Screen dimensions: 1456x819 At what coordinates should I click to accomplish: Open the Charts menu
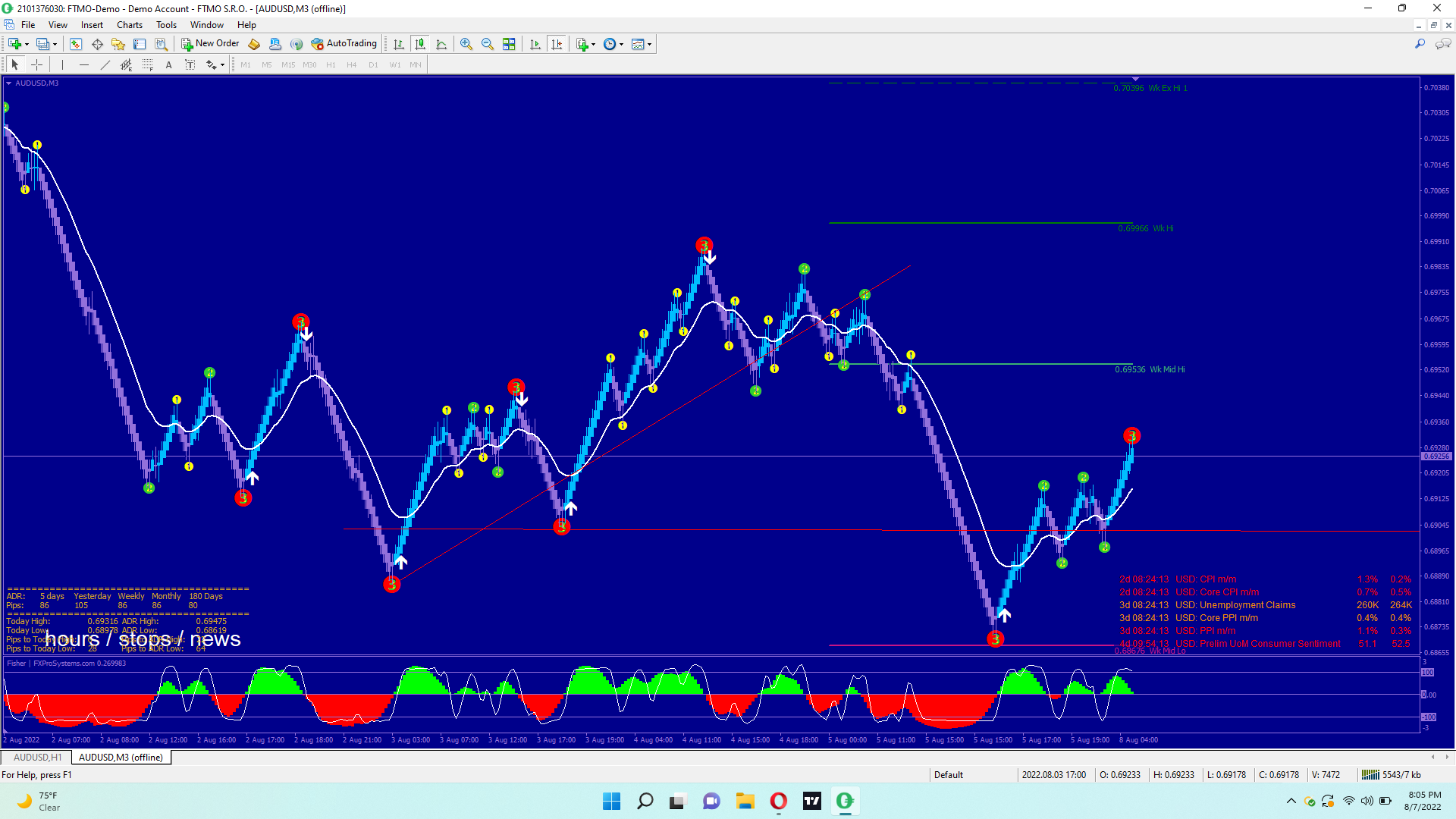(129, 25)
